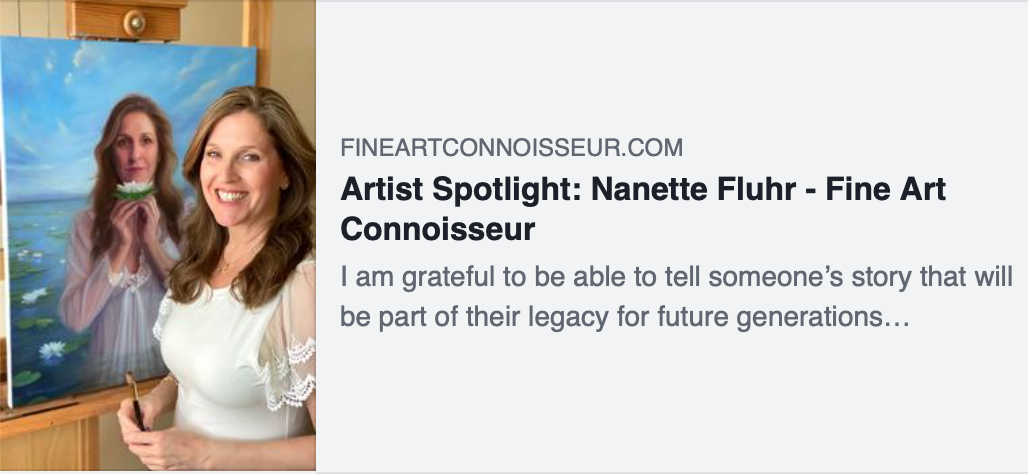The width and height of the screenshot is (1028, 476).
Task: Click the white lotus flower in the painting
Action: tap(136, 188)
